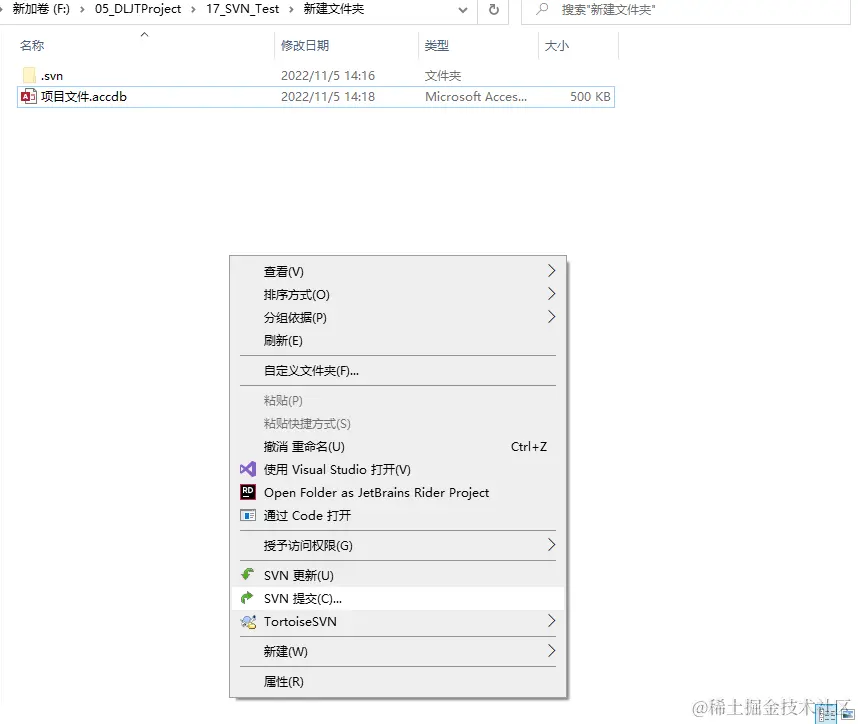
Task: Click the JetBrains Rider icon
Action: [247, 492]
